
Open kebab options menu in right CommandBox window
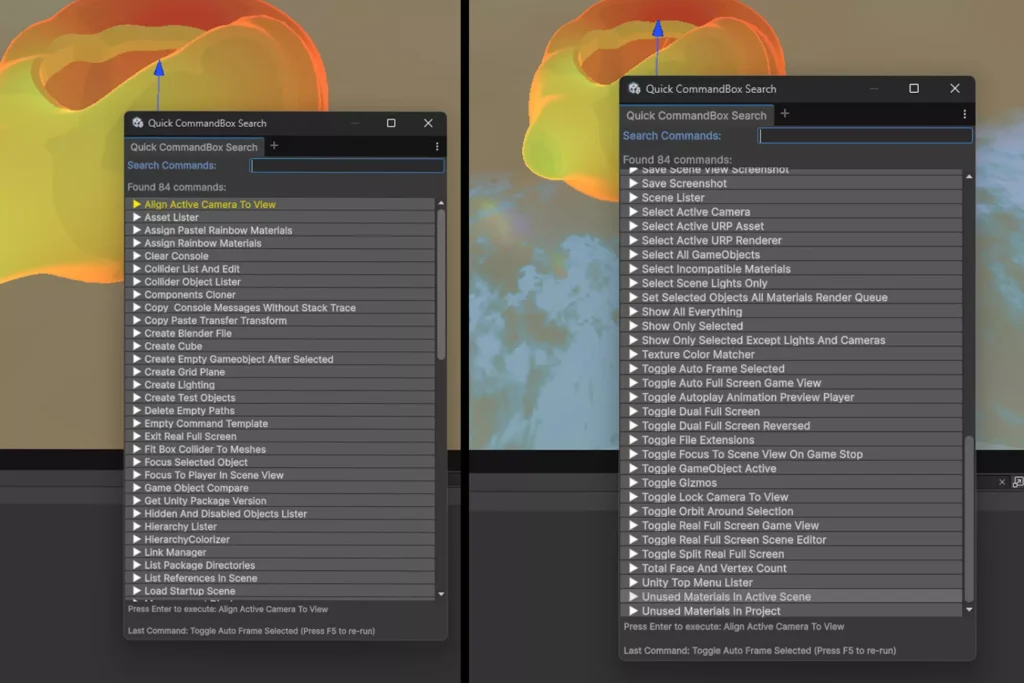pos(965,114)
